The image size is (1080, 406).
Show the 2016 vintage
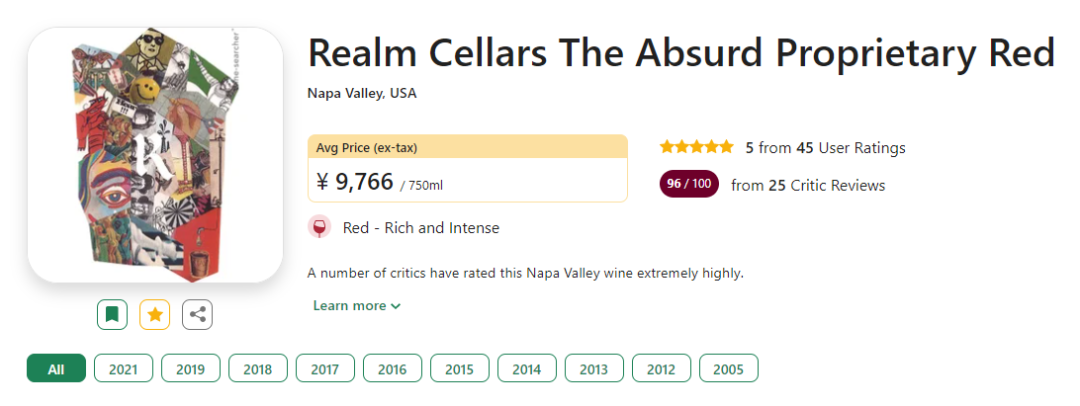click(392, 368)
